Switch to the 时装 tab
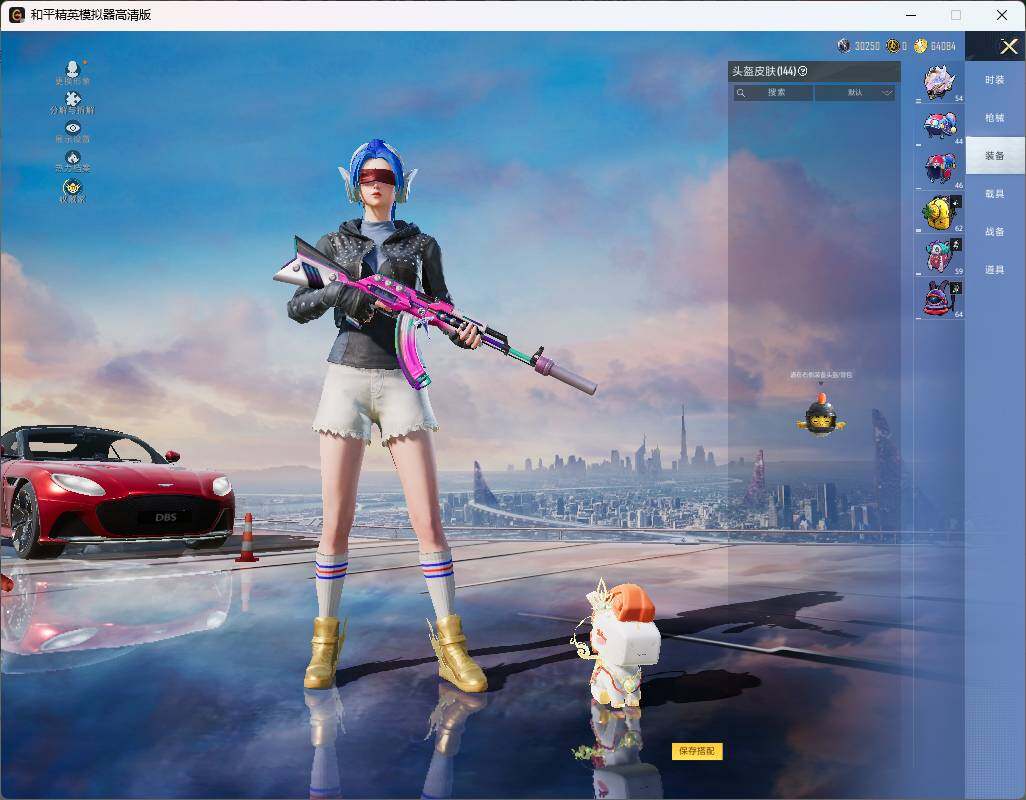1026x800 pixels. click(995, 80)
